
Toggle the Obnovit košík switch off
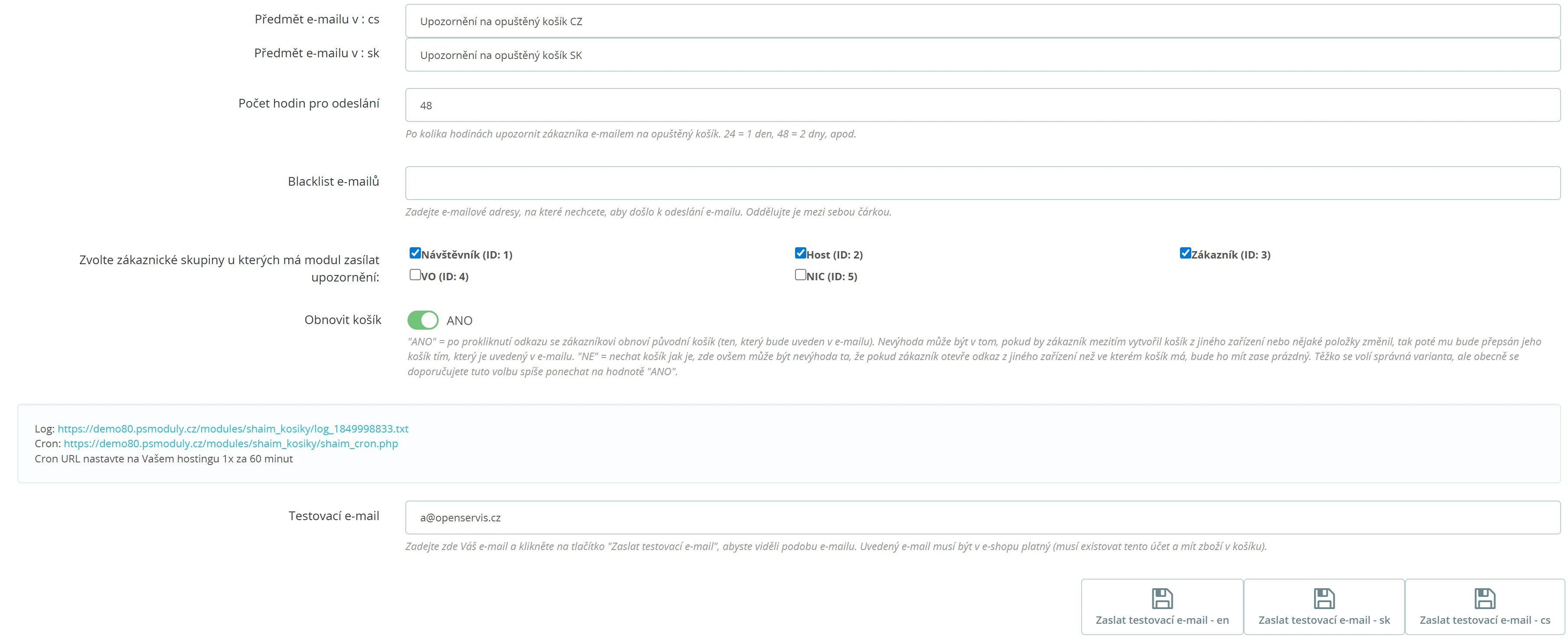coord(423,320)
